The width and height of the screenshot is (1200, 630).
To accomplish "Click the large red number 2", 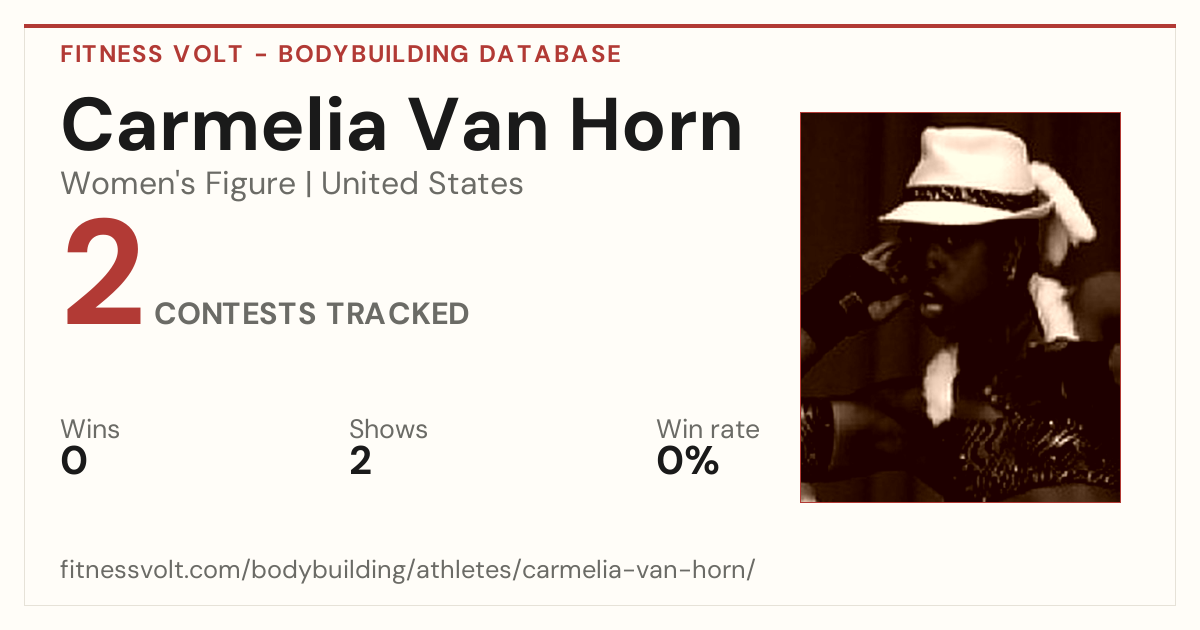I will (103, 276).
